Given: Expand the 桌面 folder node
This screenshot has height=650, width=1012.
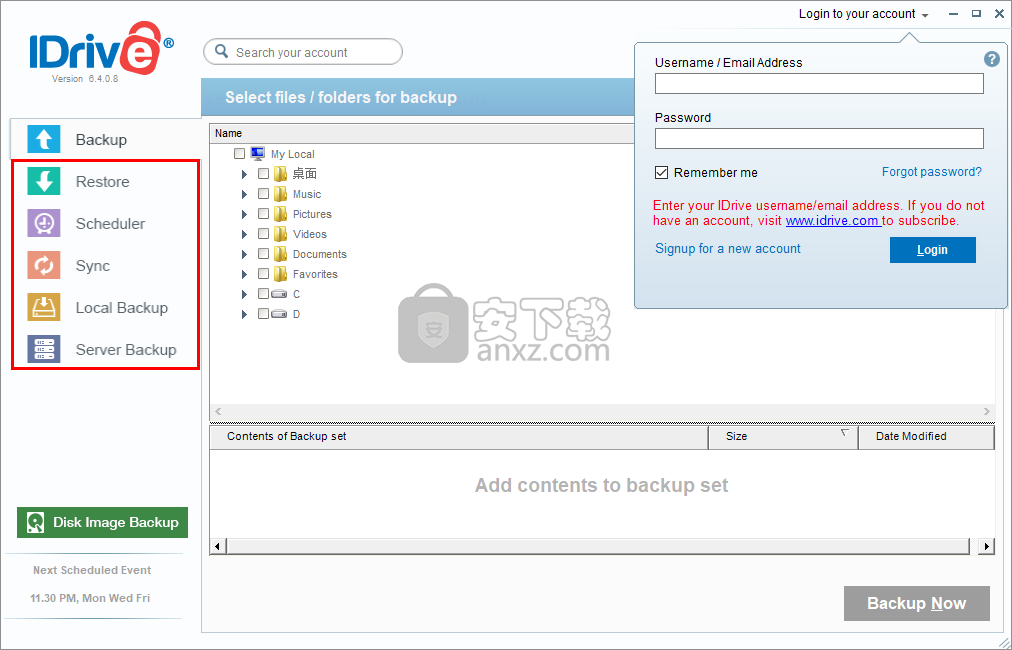Looking at the screenshot, I should coord(245,174).
